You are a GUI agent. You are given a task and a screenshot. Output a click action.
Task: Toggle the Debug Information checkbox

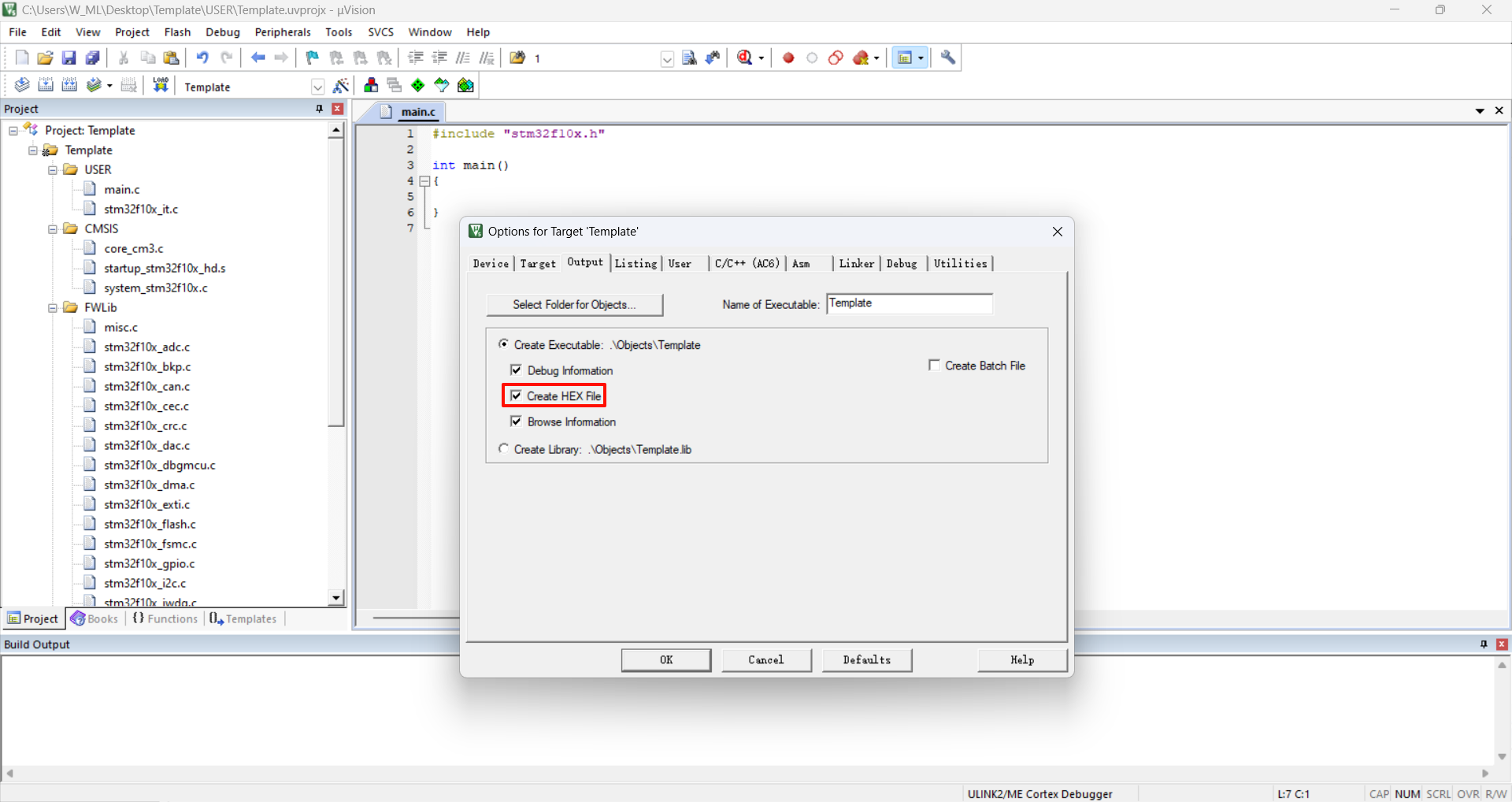click(x=516, y=369)
